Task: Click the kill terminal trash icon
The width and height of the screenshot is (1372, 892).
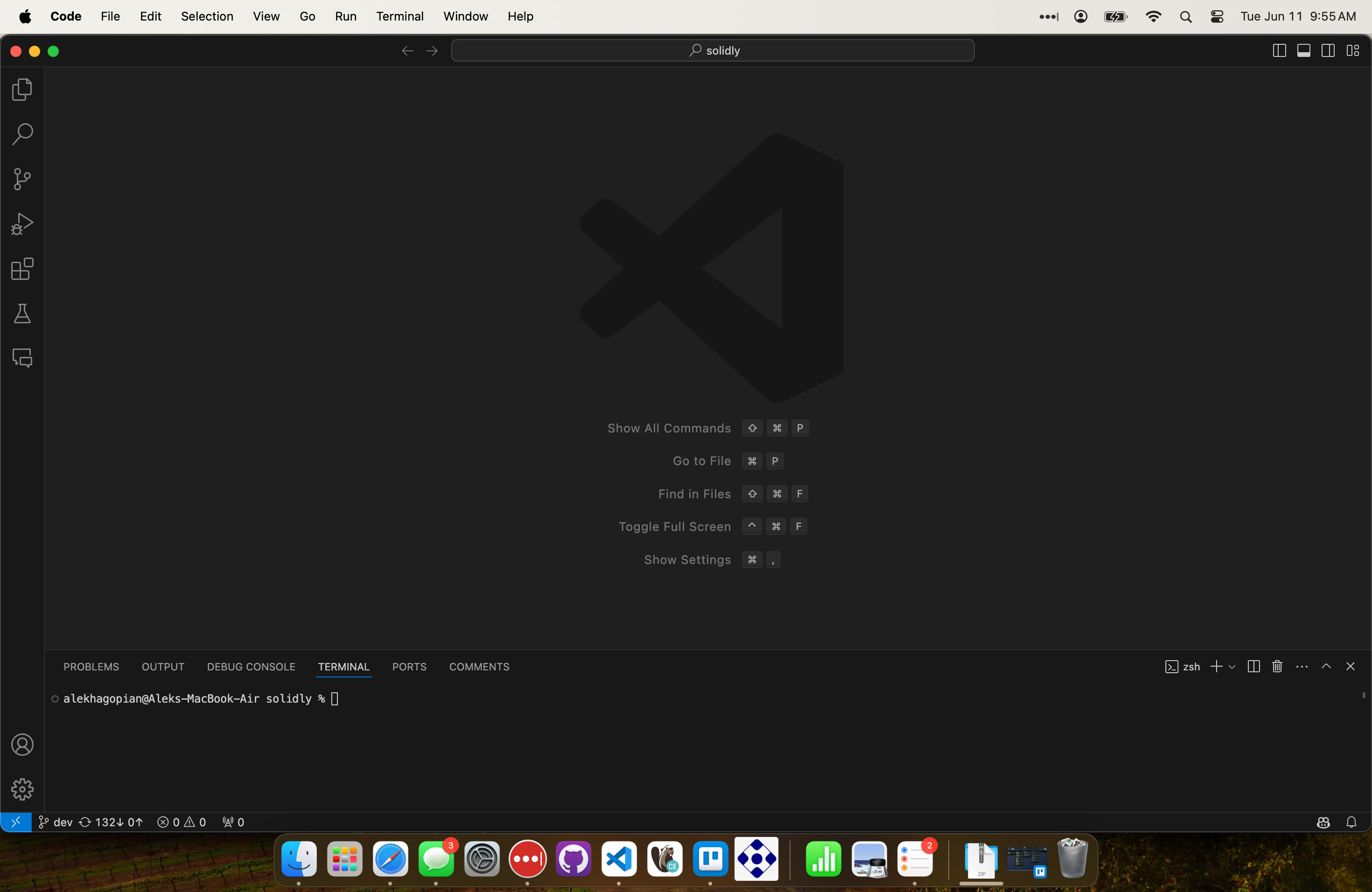Action: point(1277,667)
